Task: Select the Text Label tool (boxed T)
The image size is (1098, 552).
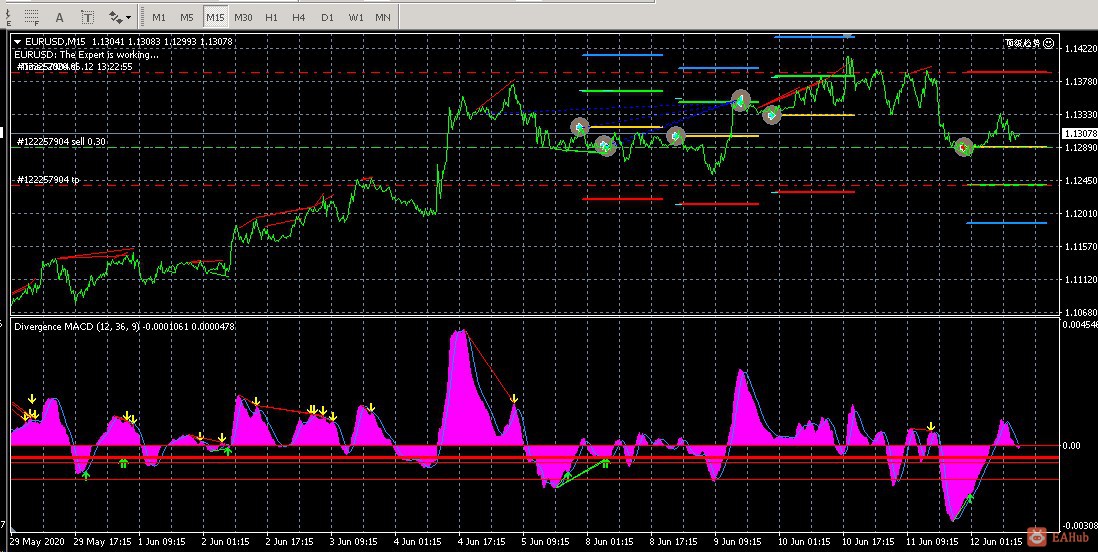Action: [88, 17]
